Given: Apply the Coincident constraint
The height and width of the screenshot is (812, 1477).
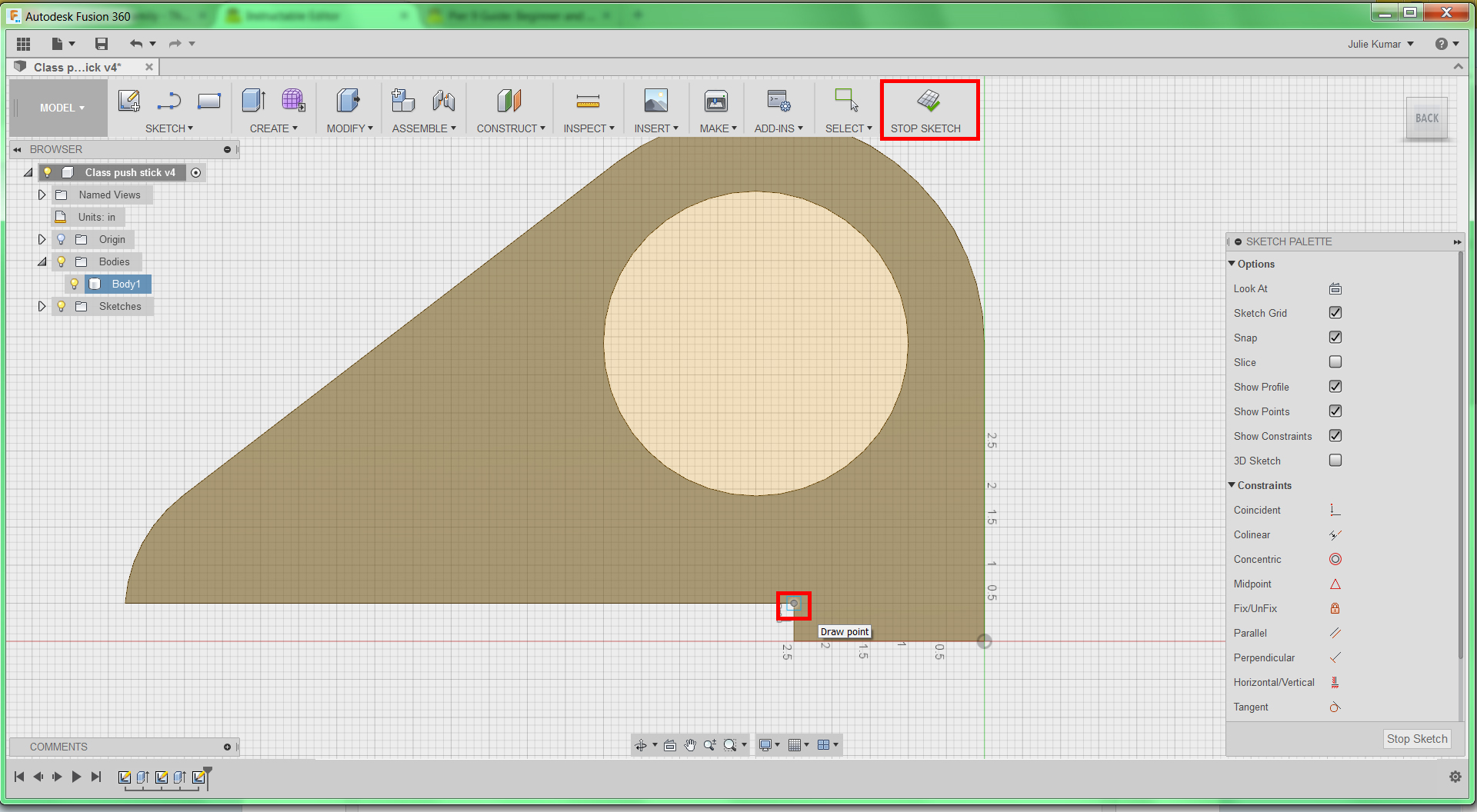Looking at the screenshot, I should [x=1335, y=511].
